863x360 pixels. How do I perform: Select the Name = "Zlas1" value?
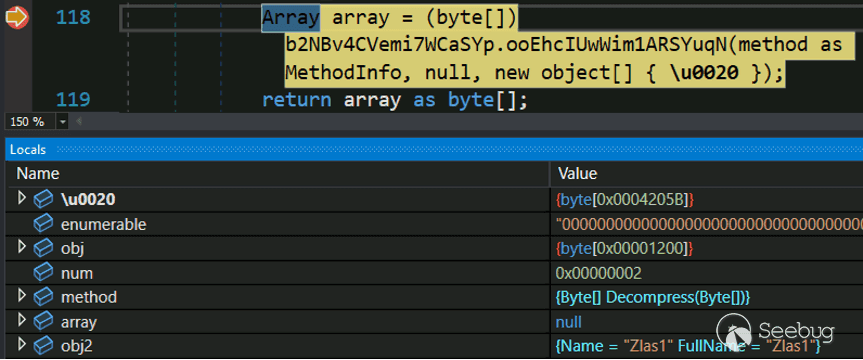click(x=689, y=346)
